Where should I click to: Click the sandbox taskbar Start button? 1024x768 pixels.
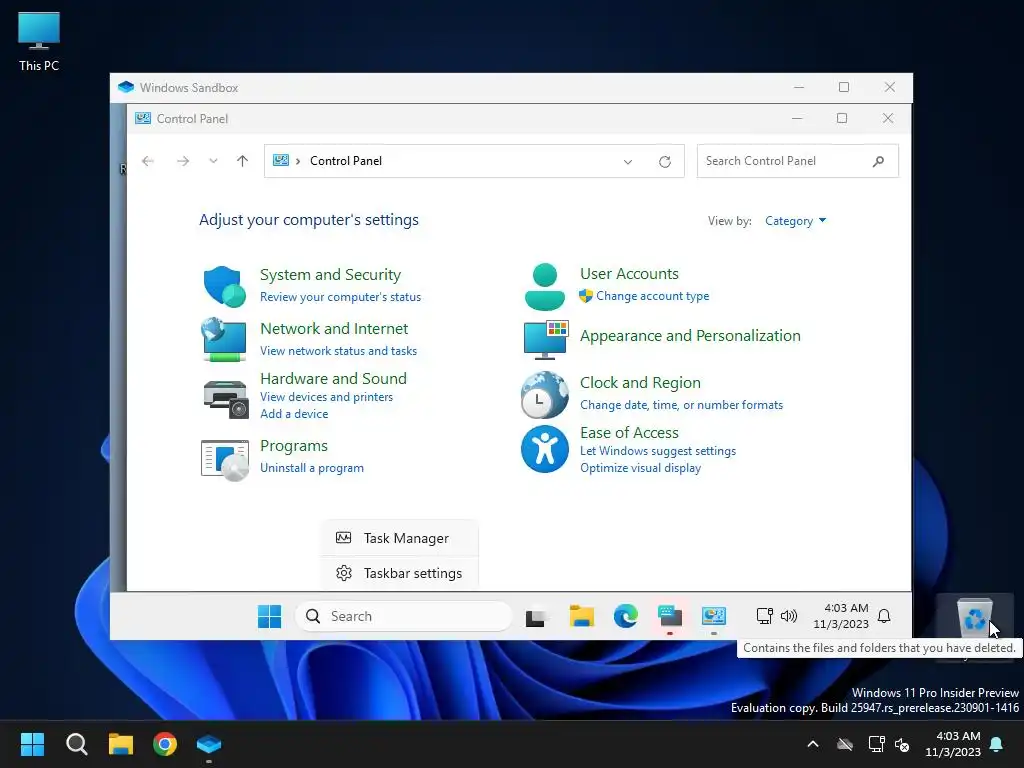click(269, 616)
